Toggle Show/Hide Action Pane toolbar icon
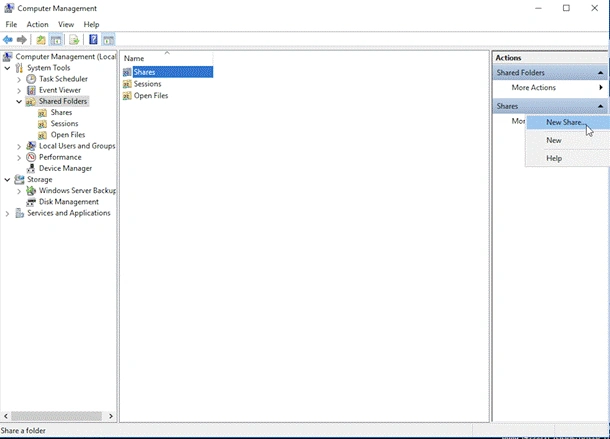Viewport: 610px width, 439px height. [109, 40]
